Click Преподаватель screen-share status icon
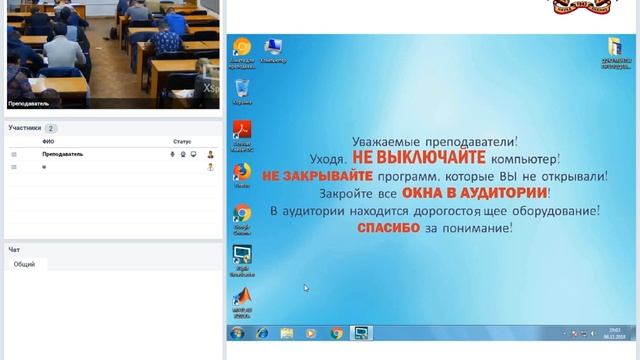Image resolution: width=640 pixels, height=360 pixels. [193, 154]
